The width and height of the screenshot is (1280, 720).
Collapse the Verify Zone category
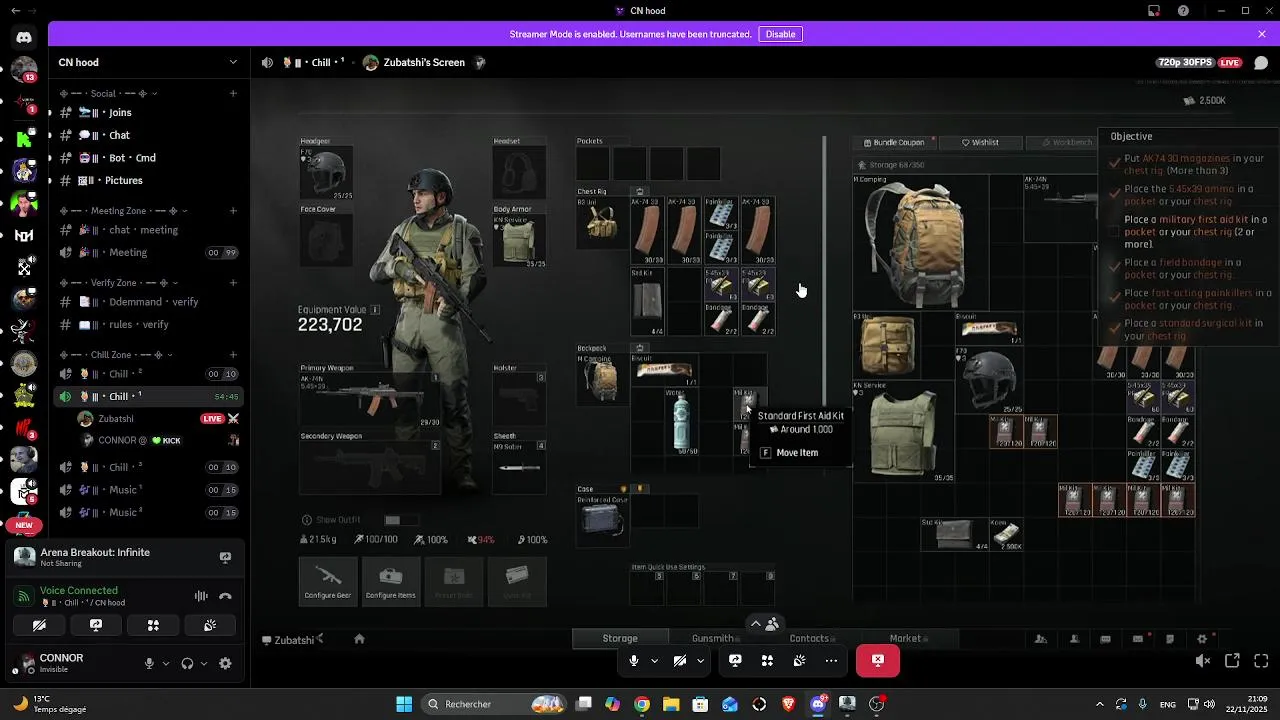pyautogui.click(x=114, y=282)
